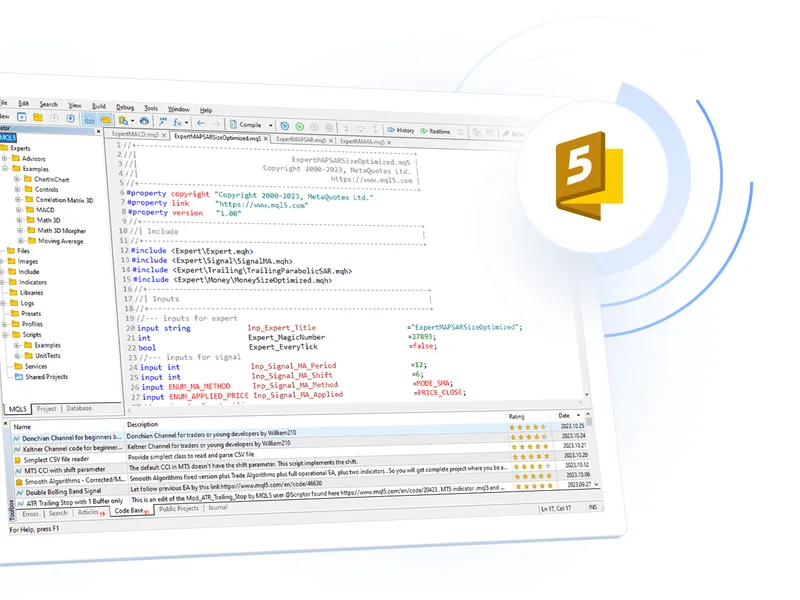800x600 pixels.
Task: Click the navigate Forward arrow
Action: tap(216, 123)
